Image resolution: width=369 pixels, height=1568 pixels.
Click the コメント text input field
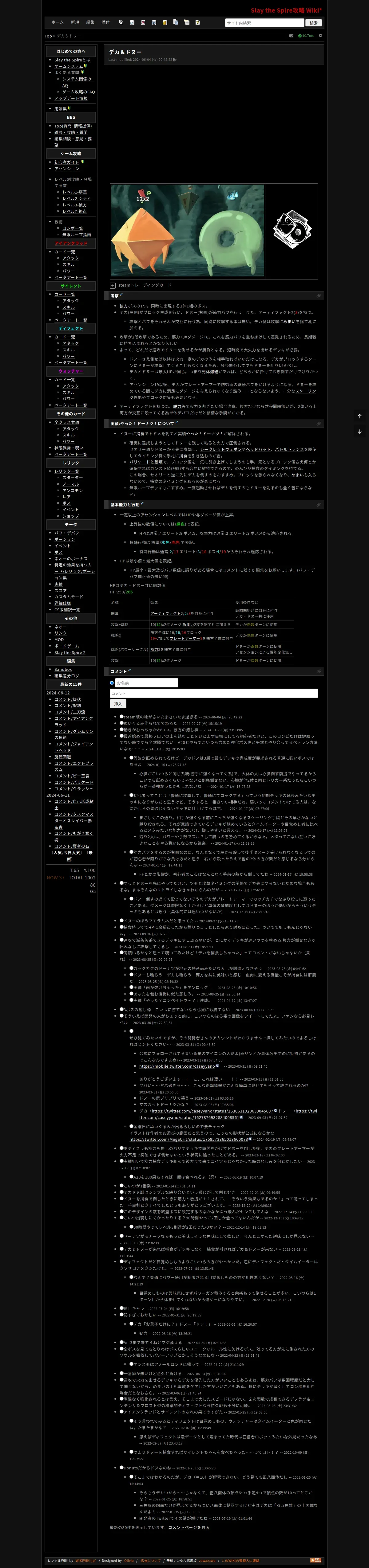214,693
